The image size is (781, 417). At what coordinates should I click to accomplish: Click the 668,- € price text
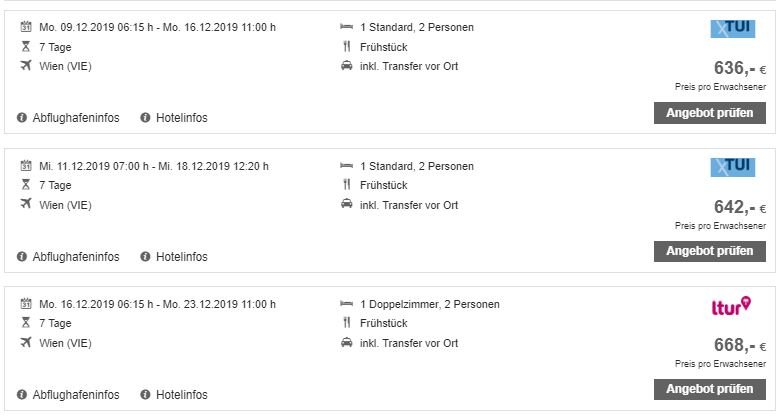coord(740,345)
